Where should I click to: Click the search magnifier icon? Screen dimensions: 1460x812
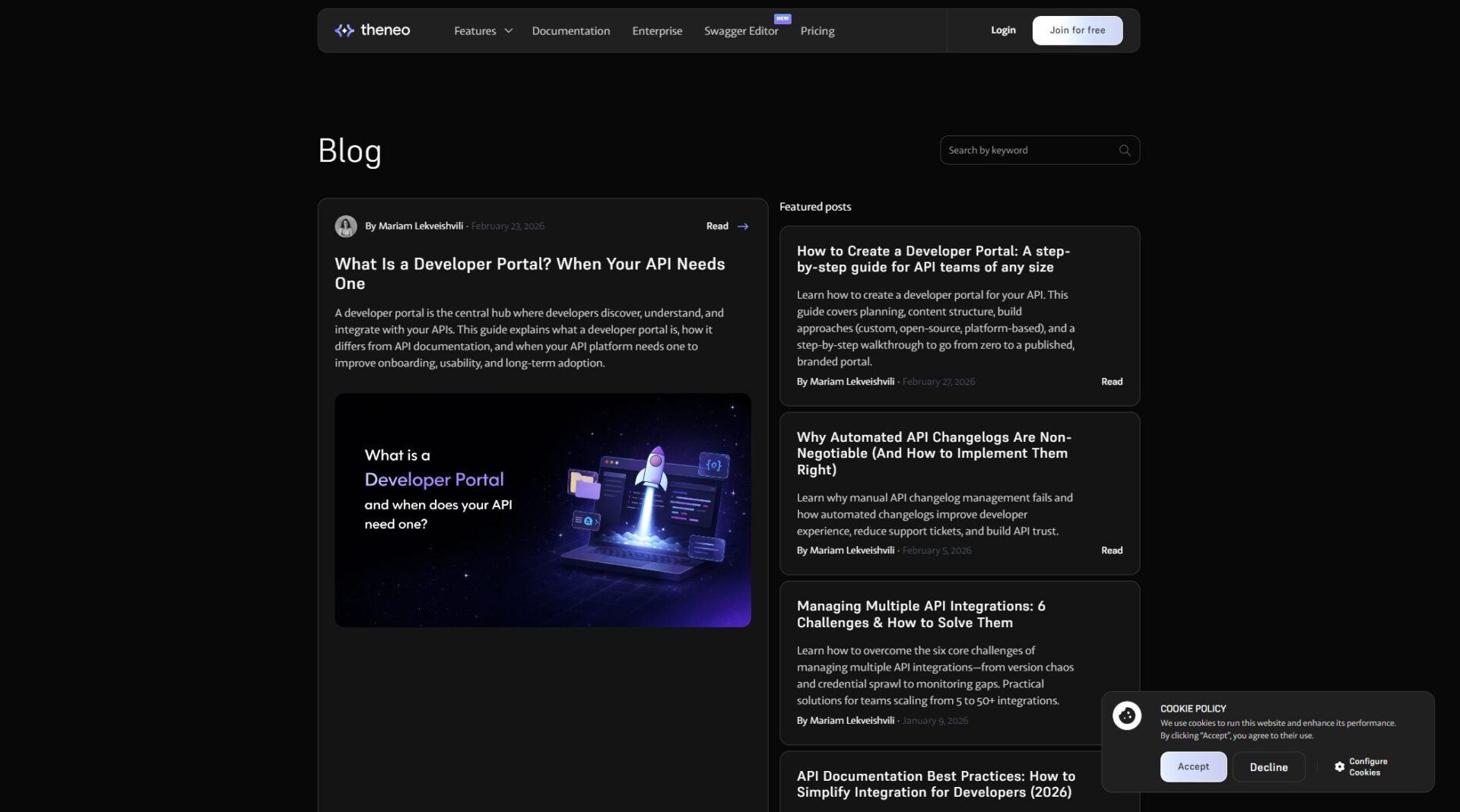[x=1125, y=151]
